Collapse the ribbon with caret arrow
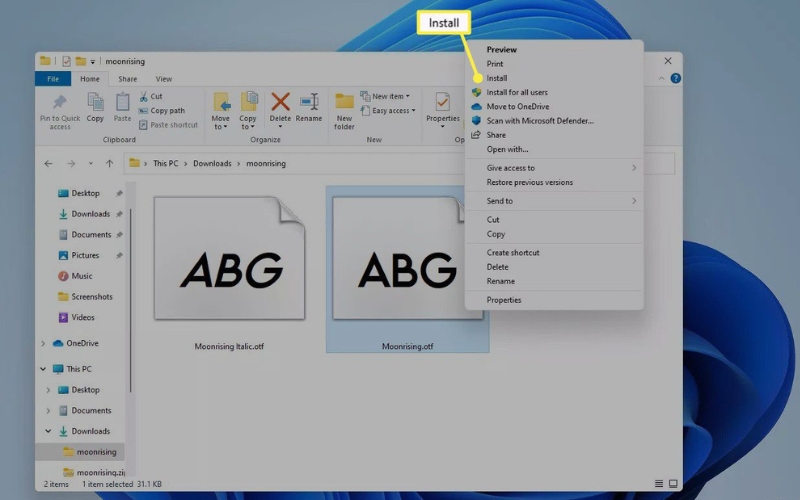Viewport: 800px width, 500px height. [662, 78]
